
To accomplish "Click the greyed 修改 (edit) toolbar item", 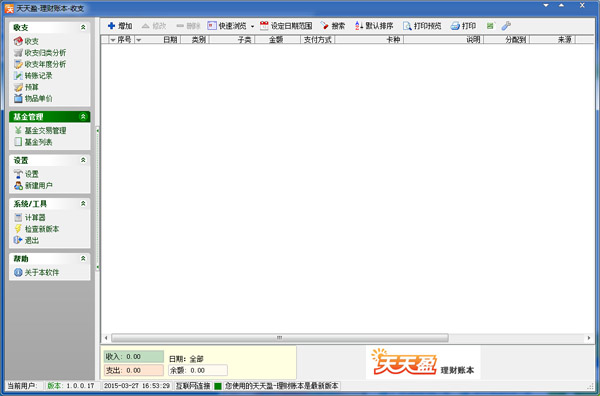I will click(x=153, y=26).
